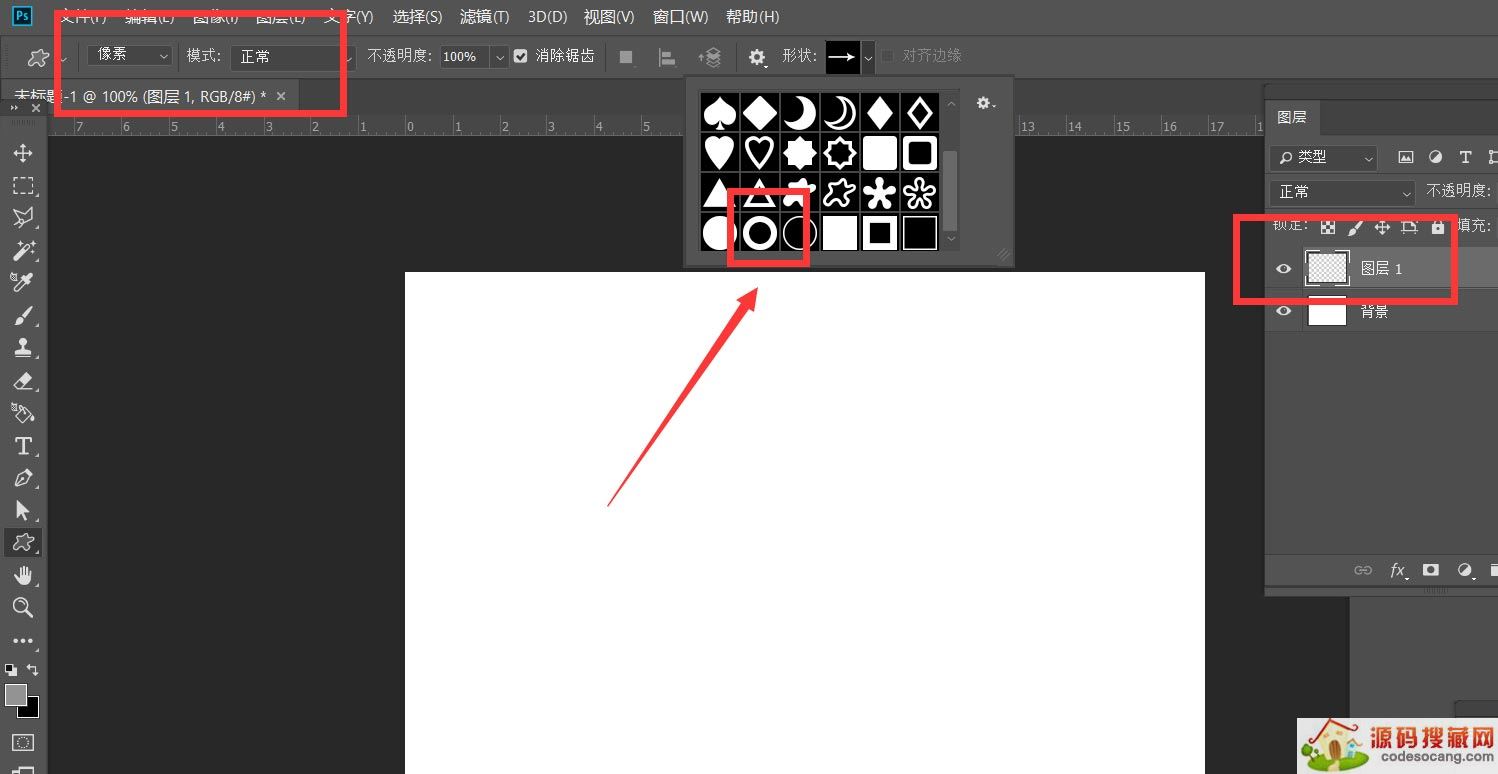The width and height of the screenshot is (1498, 774).
Task: Toggle lock transparent pixels
Action: [1328, 227]
